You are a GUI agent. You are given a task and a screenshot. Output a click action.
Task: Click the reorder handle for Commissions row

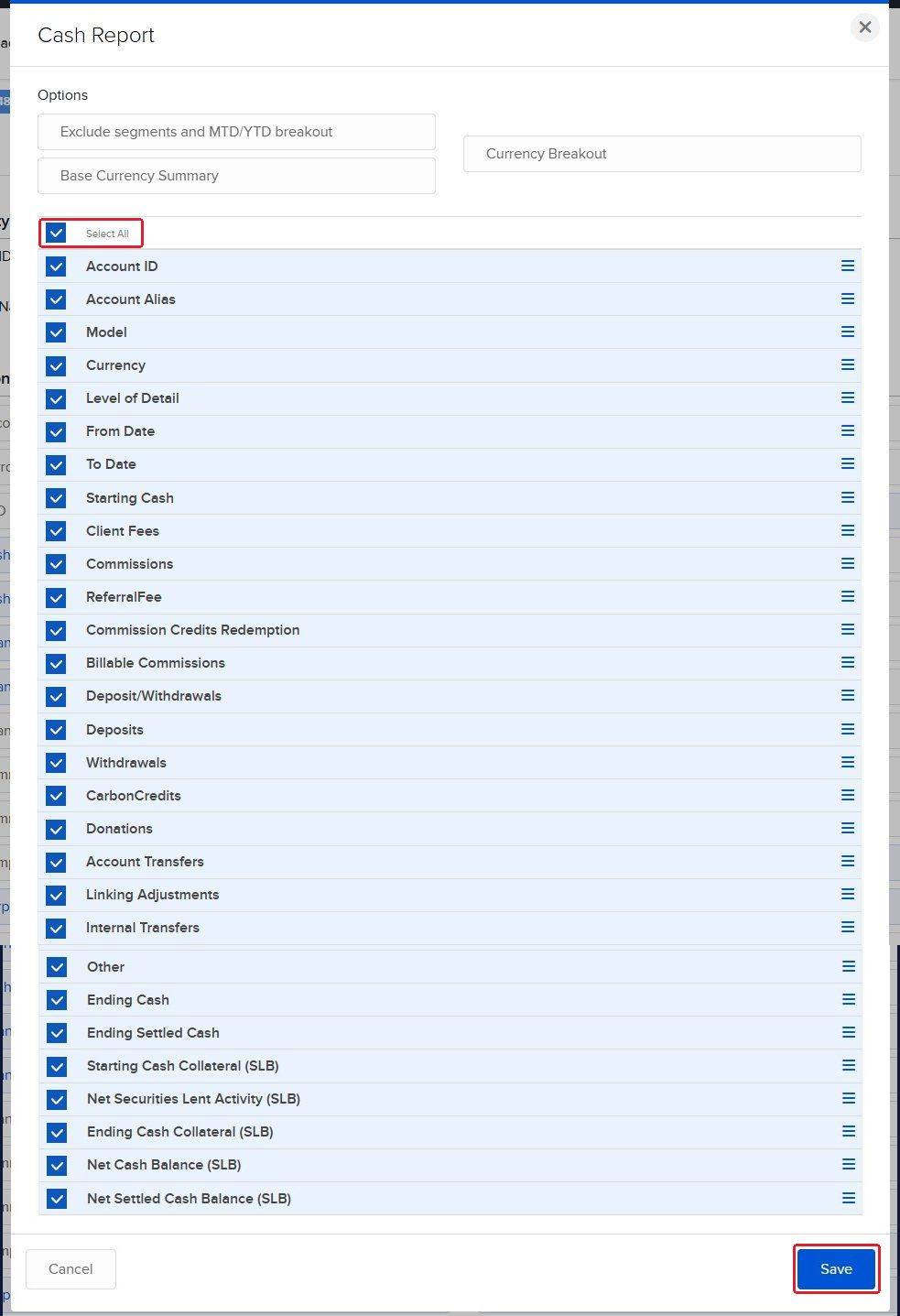pyautogui.click(x=848, y=563)
